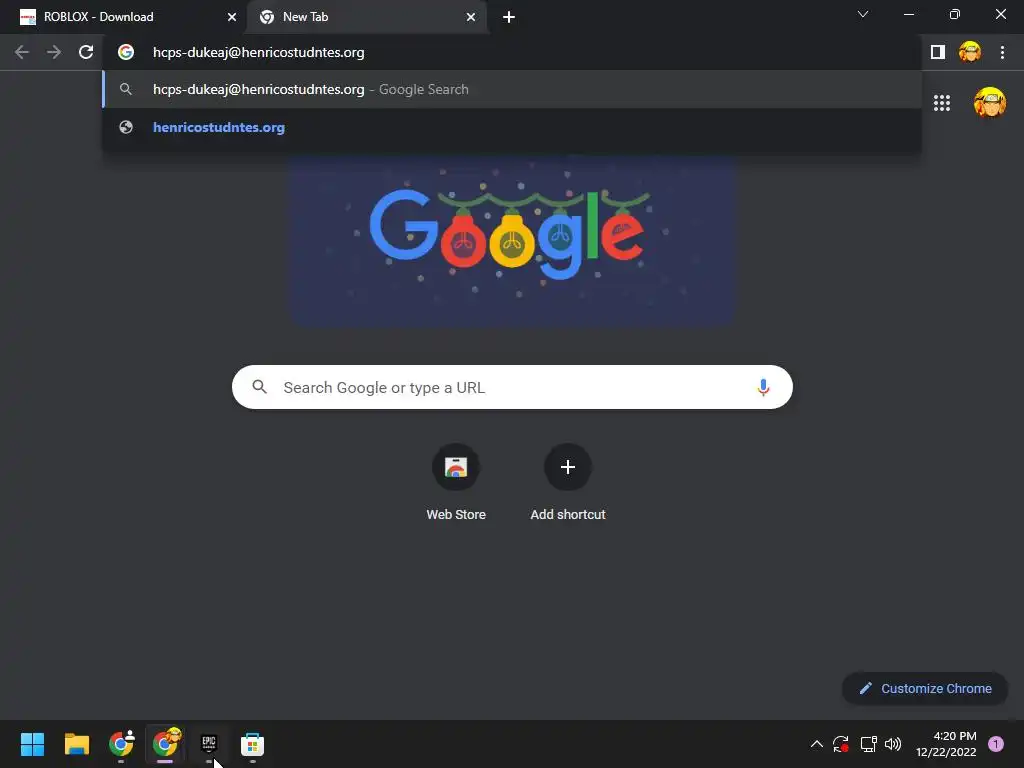
Task: Close the ROBLOX - Download tab
Action: 232,17
